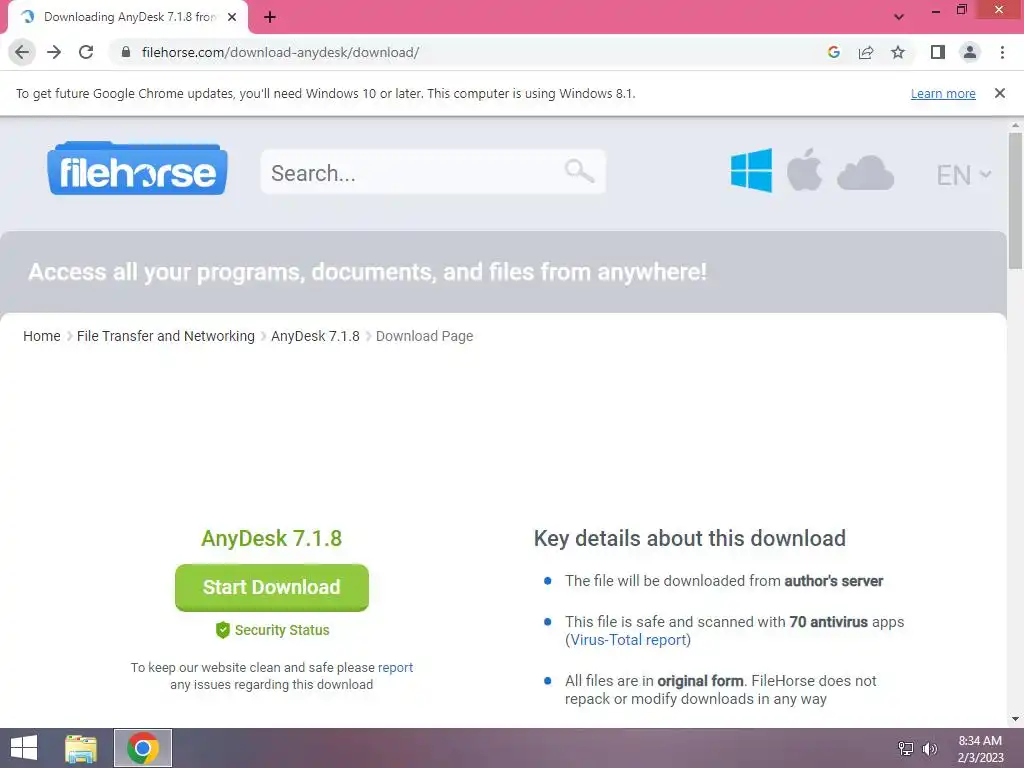
Task: Open the report issues link
Action: coord(395,667)
